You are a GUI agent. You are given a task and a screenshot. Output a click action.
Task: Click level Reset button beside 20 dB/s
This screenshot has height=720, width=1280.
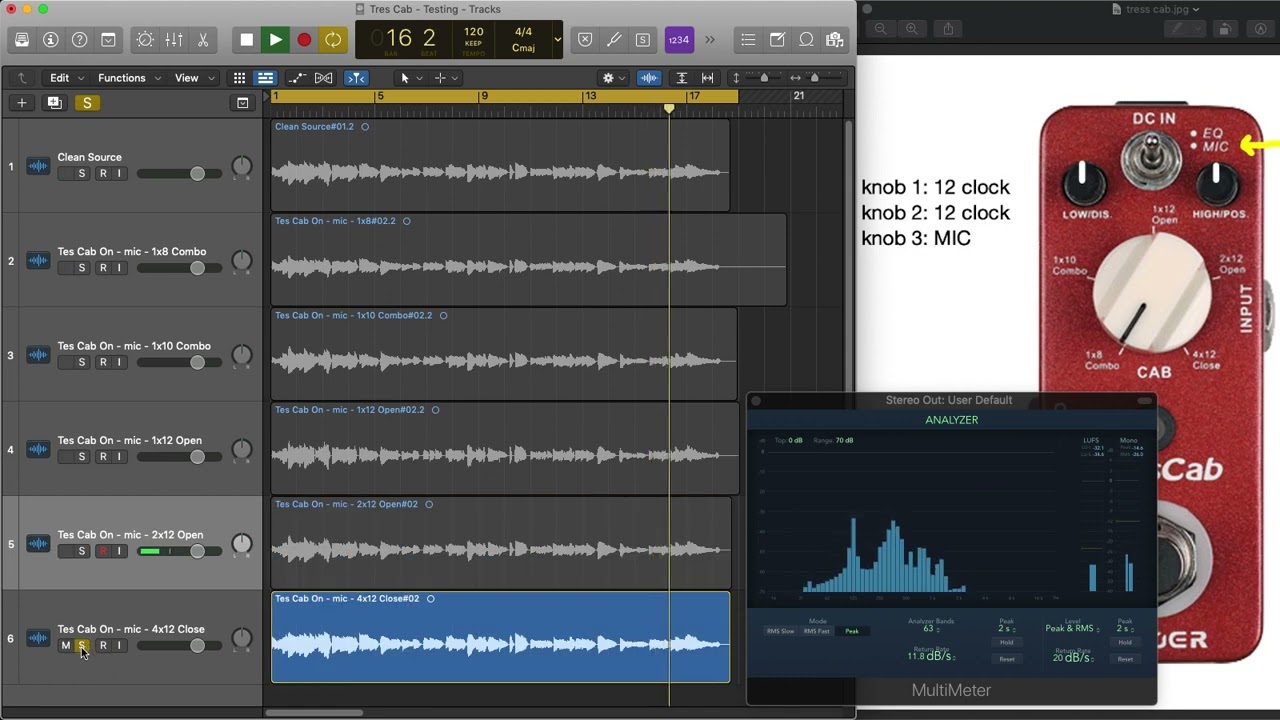coord(1125,659)
